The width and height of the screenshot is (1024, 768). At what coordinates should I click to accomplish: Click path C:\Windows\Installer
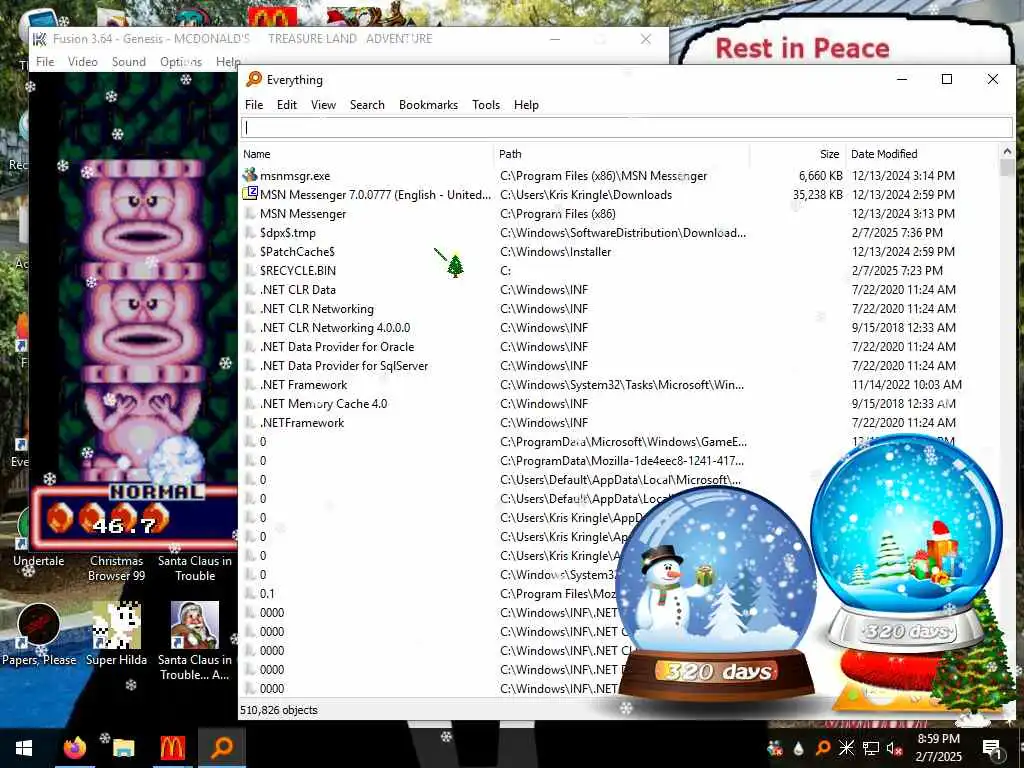556,251
